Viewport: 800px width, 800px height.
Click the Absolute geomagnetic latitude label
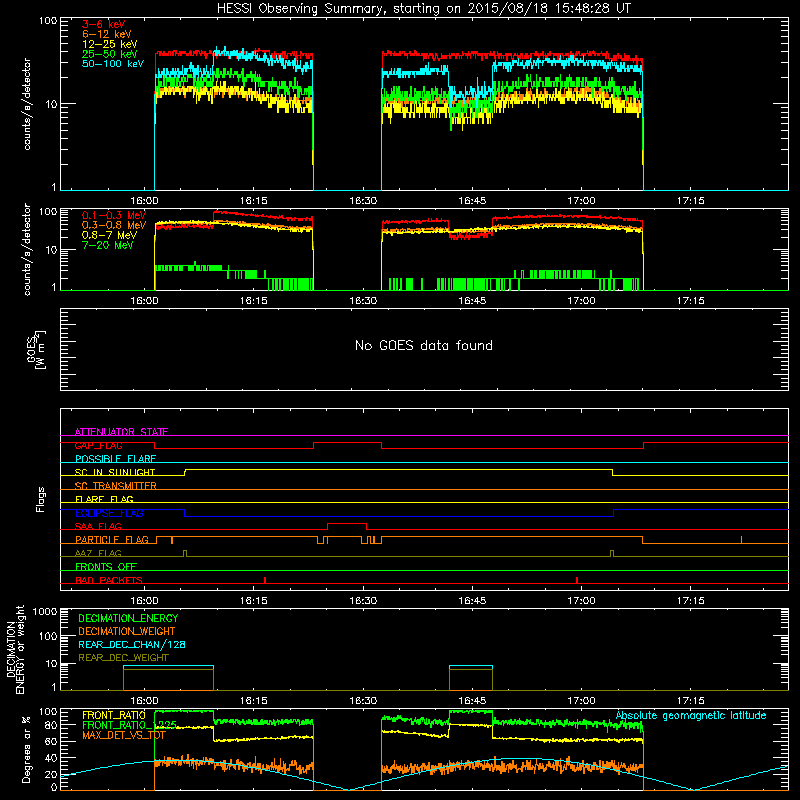pyautogui.click(x=691, y=715)
